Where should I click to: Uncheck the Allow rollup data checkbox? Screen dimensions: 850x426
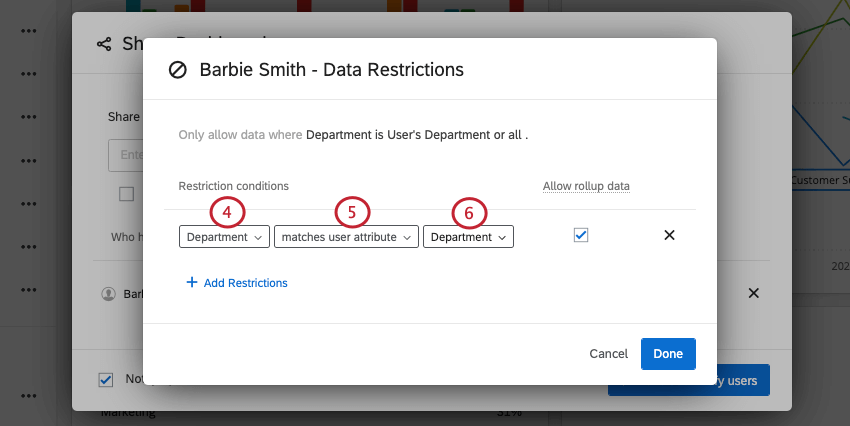tap(581, 235)
